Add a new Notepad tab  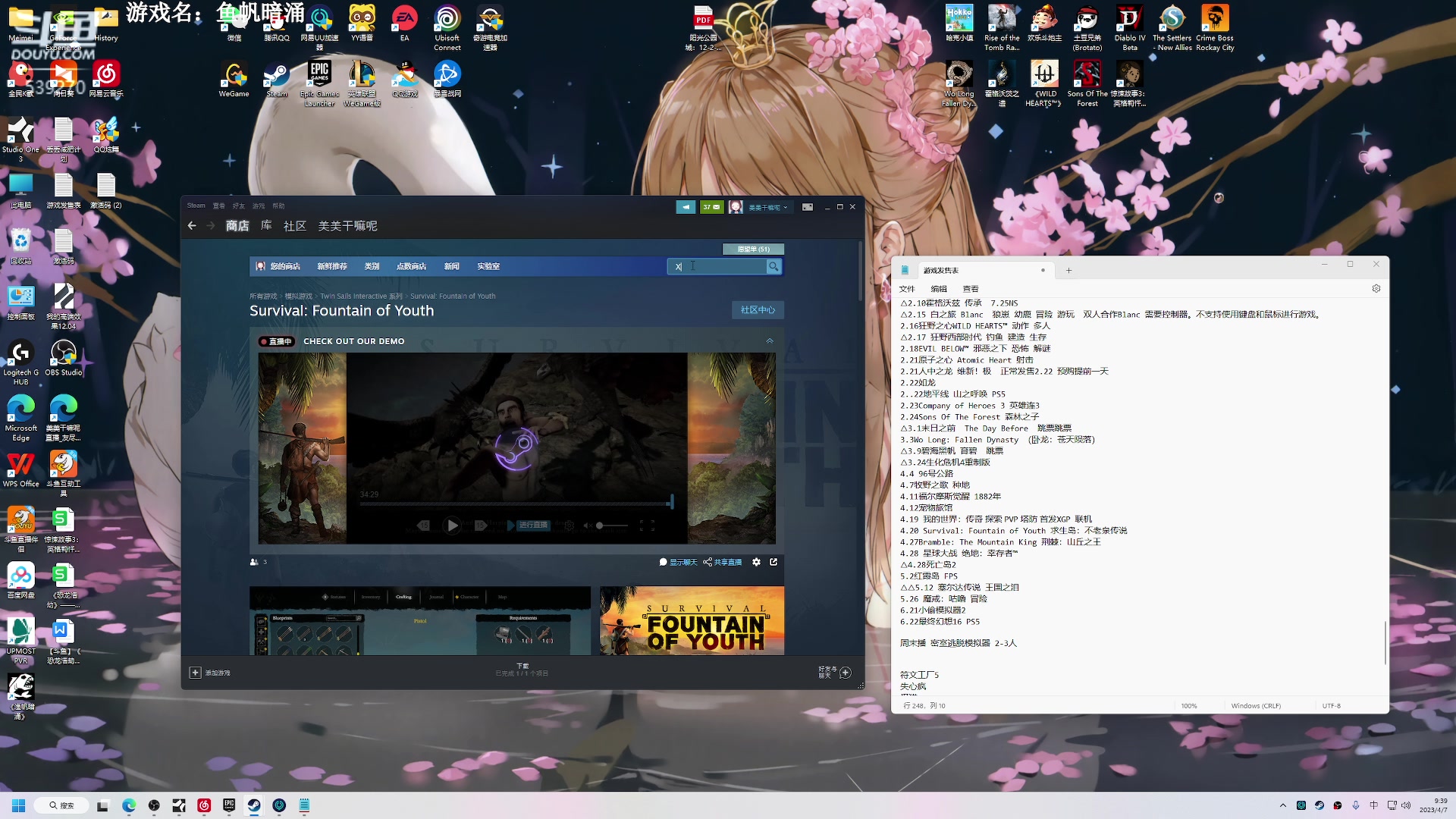pos(1068,271)
